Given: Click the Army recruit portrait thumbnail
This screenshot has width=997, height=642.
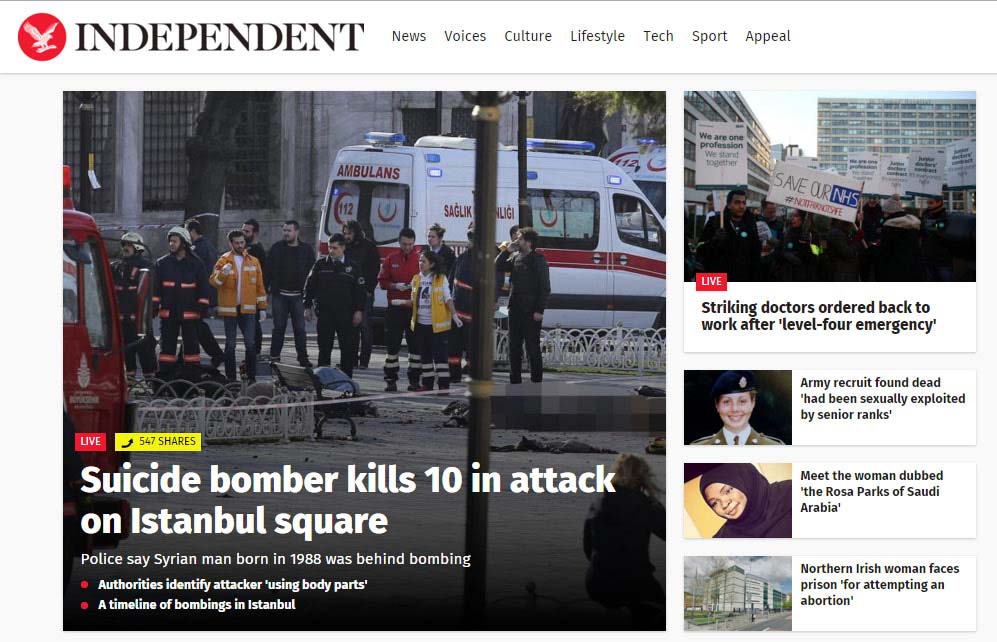Looking at the screenshot, I should click(x=738, y=407).
